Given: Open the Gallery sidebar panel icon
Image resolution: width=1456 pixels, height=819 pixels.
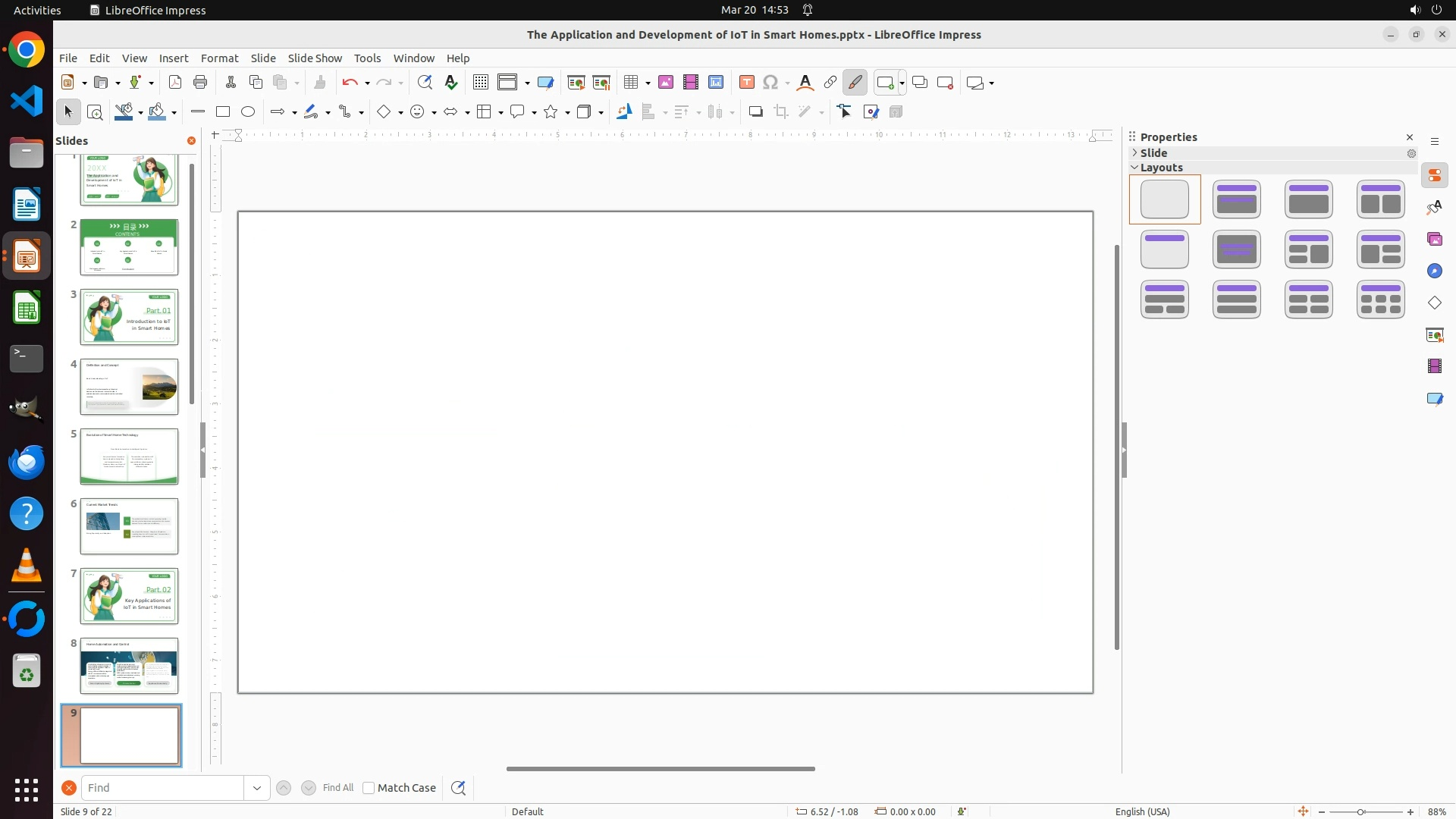Looking at the screenshot, I should tap(1435, 240).
